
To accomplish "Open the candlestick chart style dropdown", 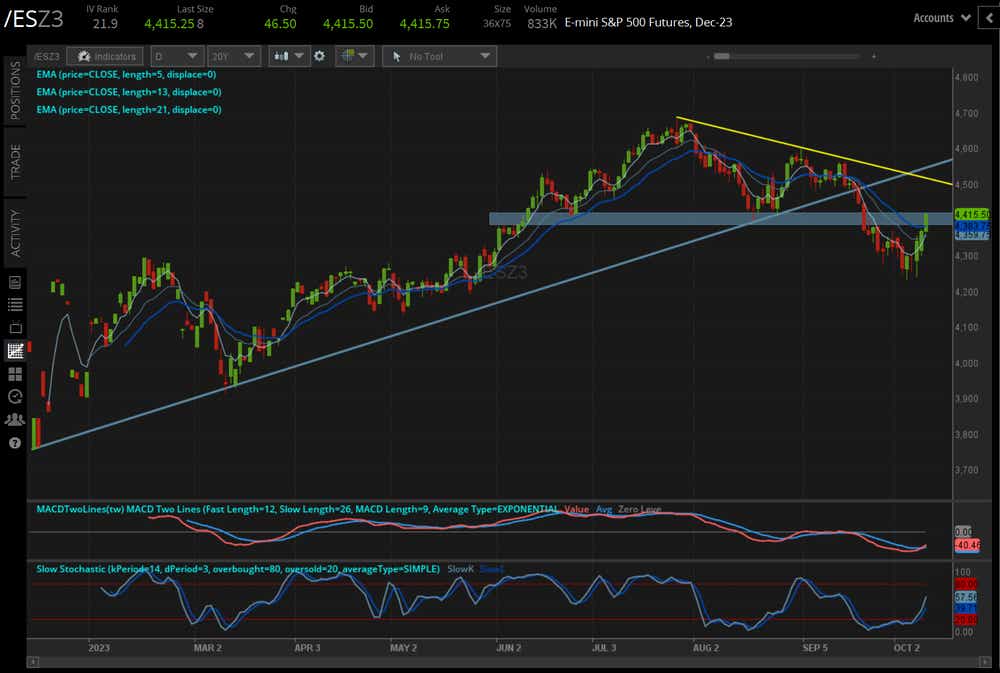I will (288, 56).
